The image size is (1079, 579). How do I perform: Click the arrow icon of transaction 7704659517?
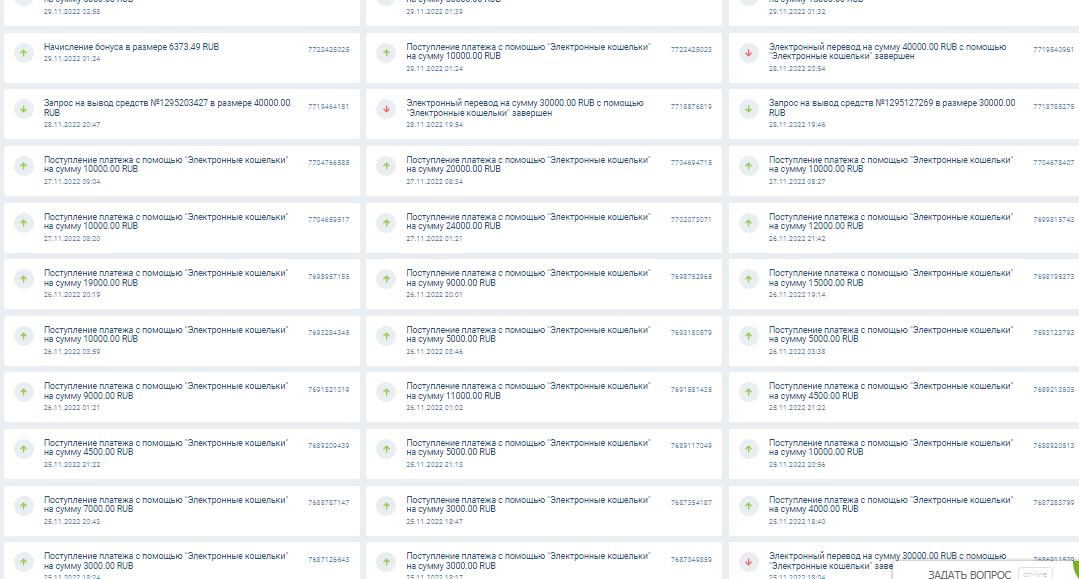24,223
